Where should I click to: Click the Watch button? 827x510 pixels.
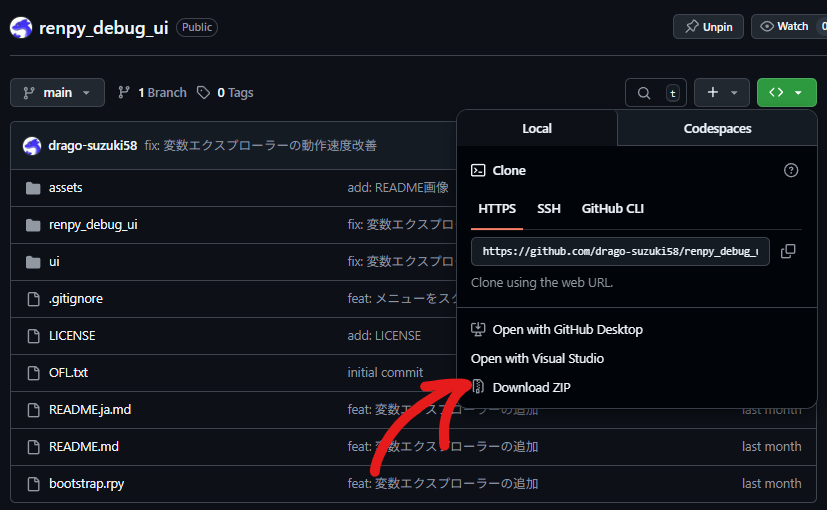click(789, 26)
